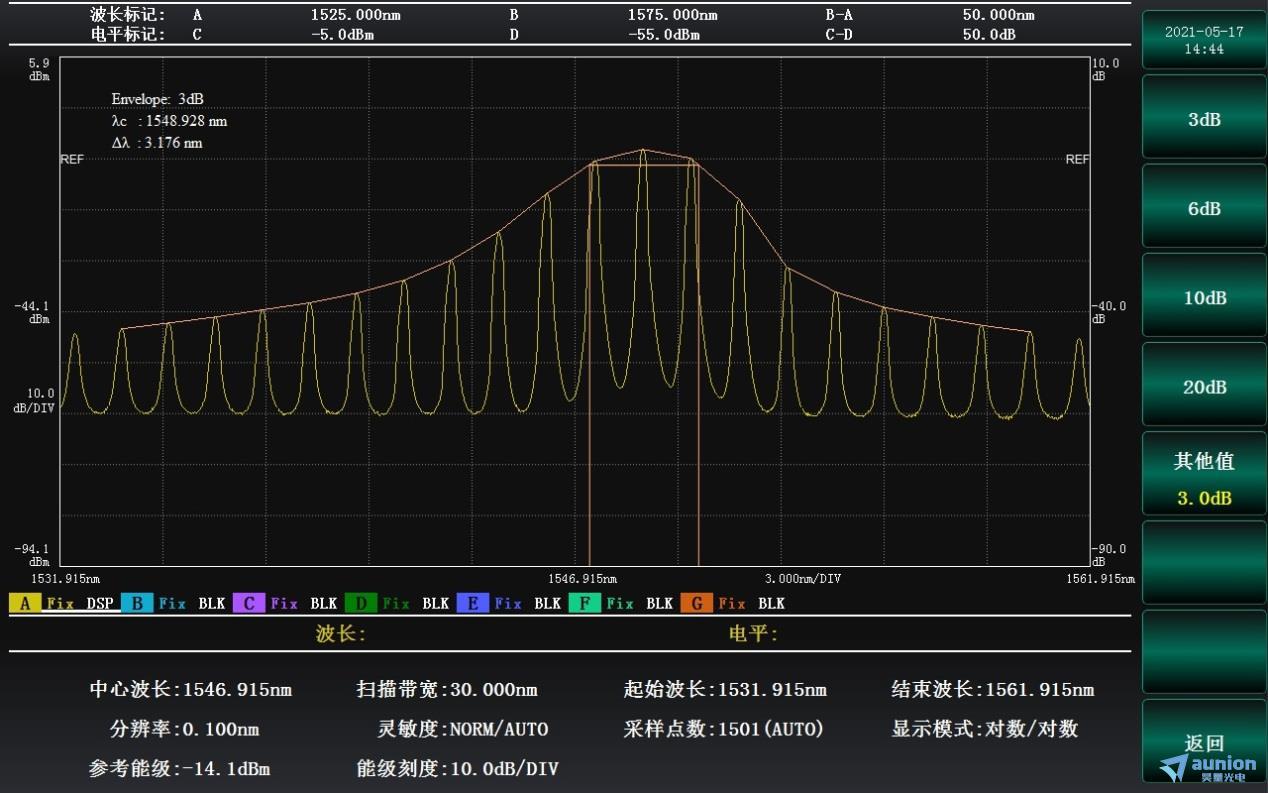This screenshot has width=1268, height=793.
Task: Select trace D tab
Action: point(361,603)
